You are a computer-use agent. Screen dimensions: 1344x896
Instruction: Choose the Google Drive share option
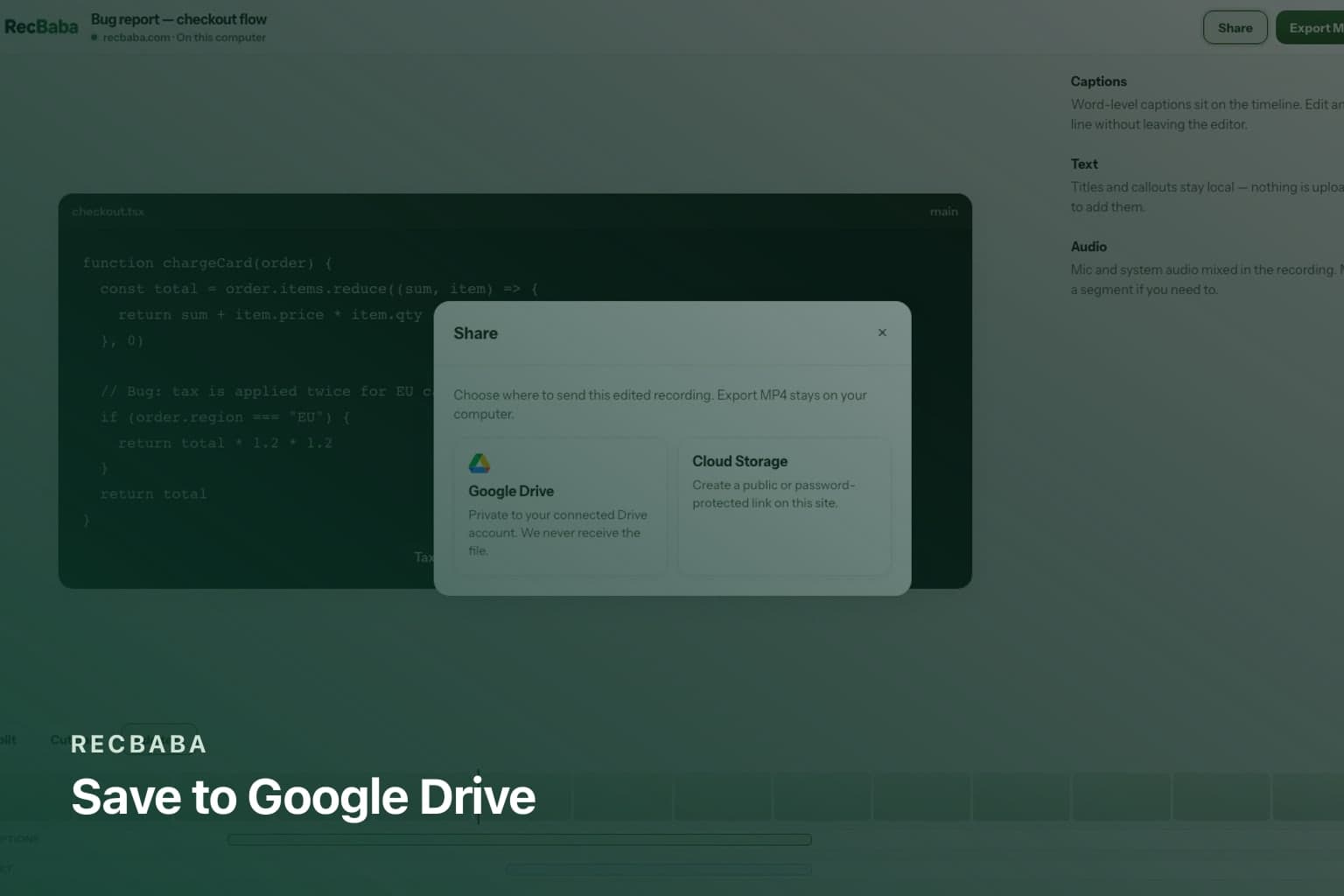point(560,507)
